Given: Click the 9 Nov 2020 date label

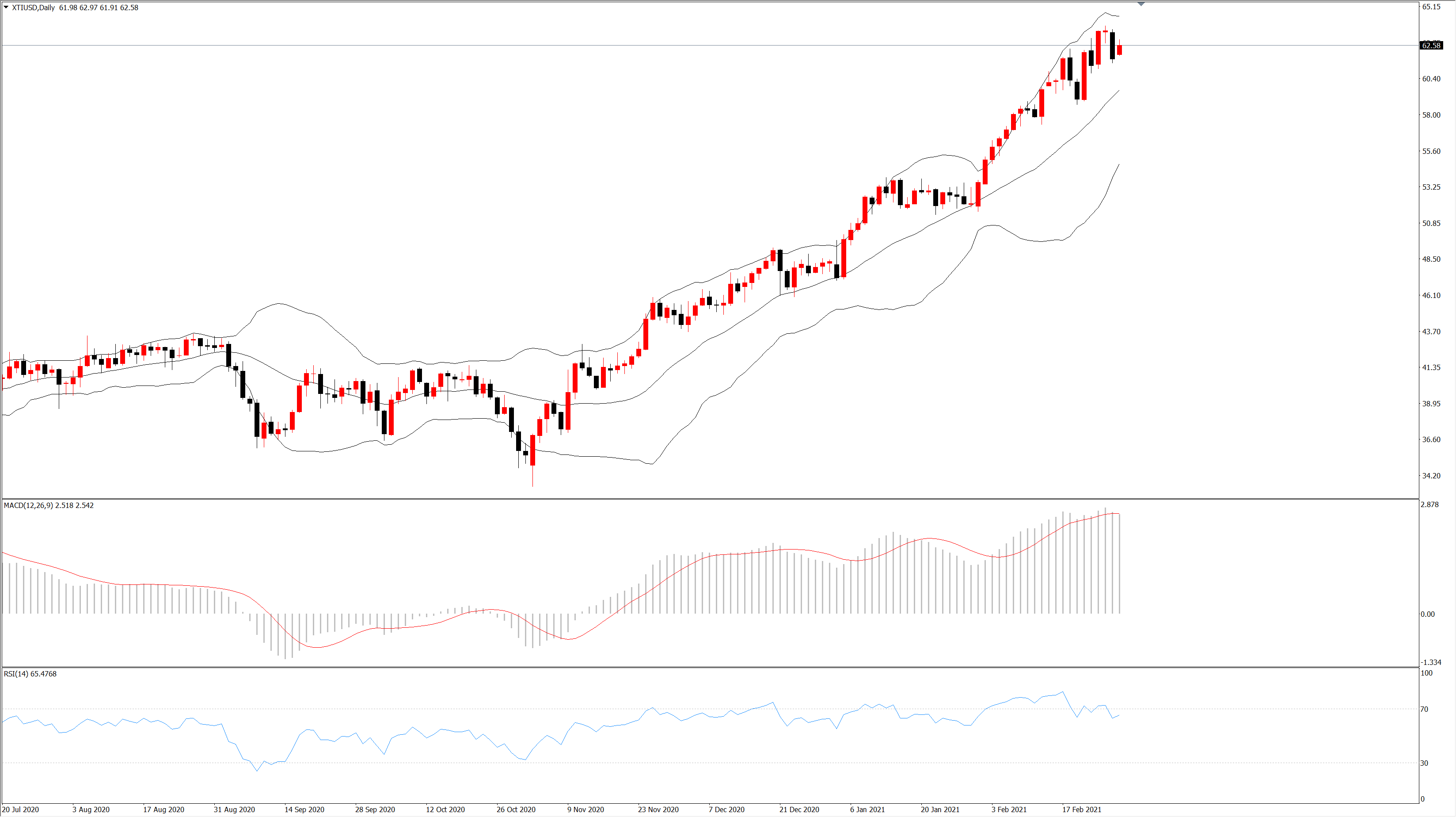Looking at the screenshot, I should coord(585,809).
